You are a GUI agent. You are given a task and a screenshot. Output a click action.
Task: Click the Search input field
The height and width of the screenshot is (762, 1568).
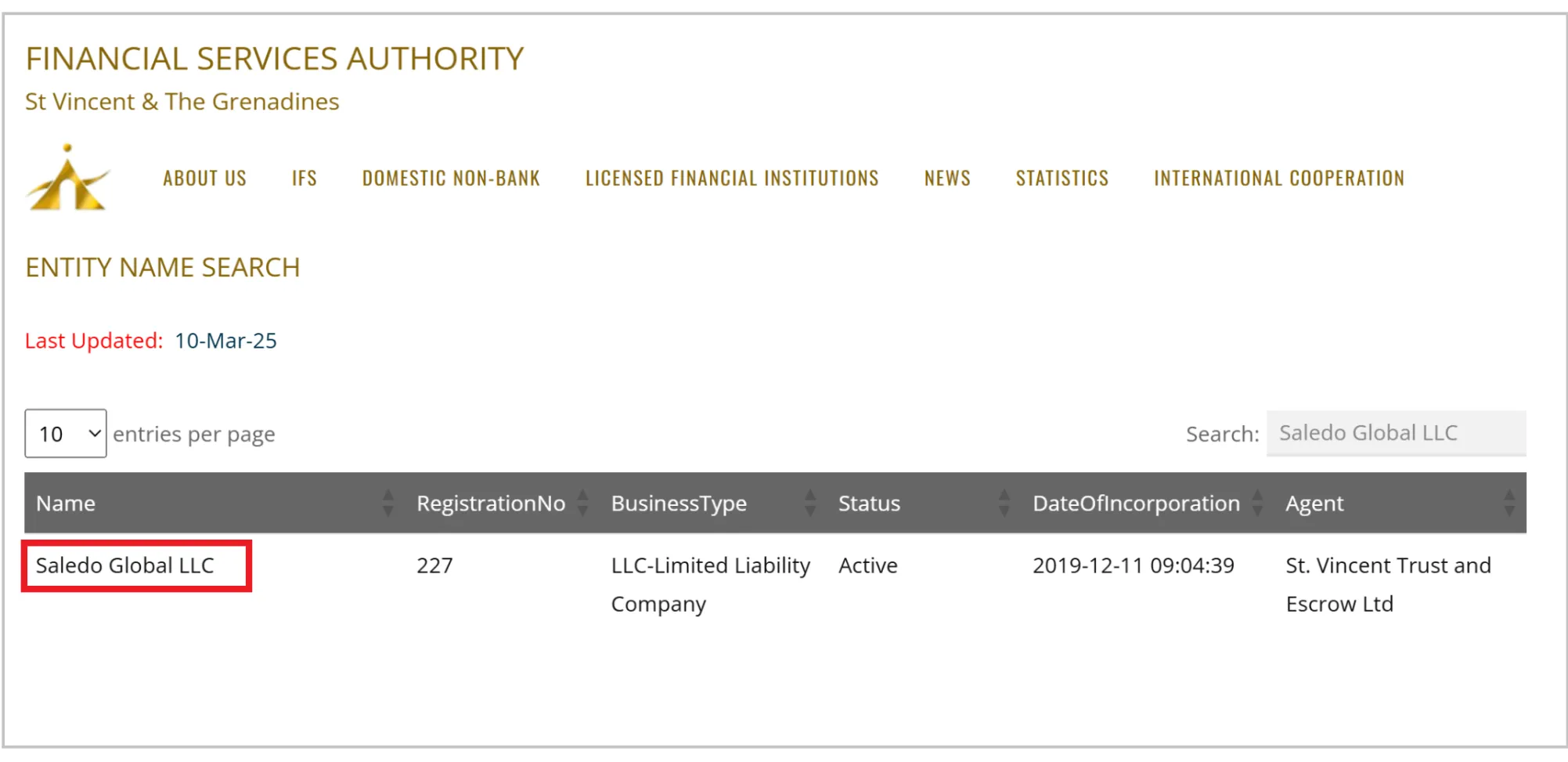(x=1396, y=433)
